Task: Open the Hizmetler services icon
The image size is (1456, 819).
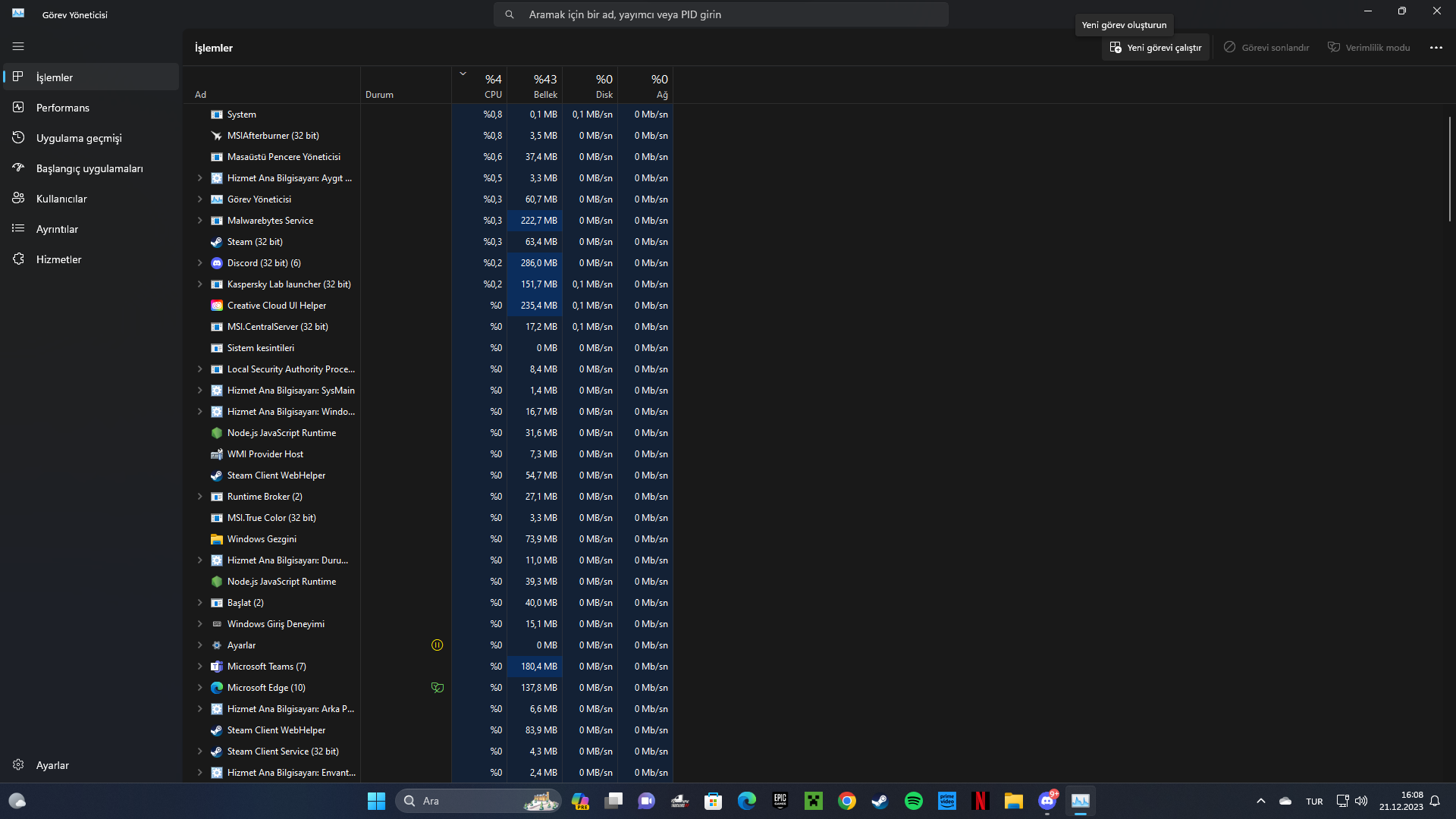Action: [18, 259]
